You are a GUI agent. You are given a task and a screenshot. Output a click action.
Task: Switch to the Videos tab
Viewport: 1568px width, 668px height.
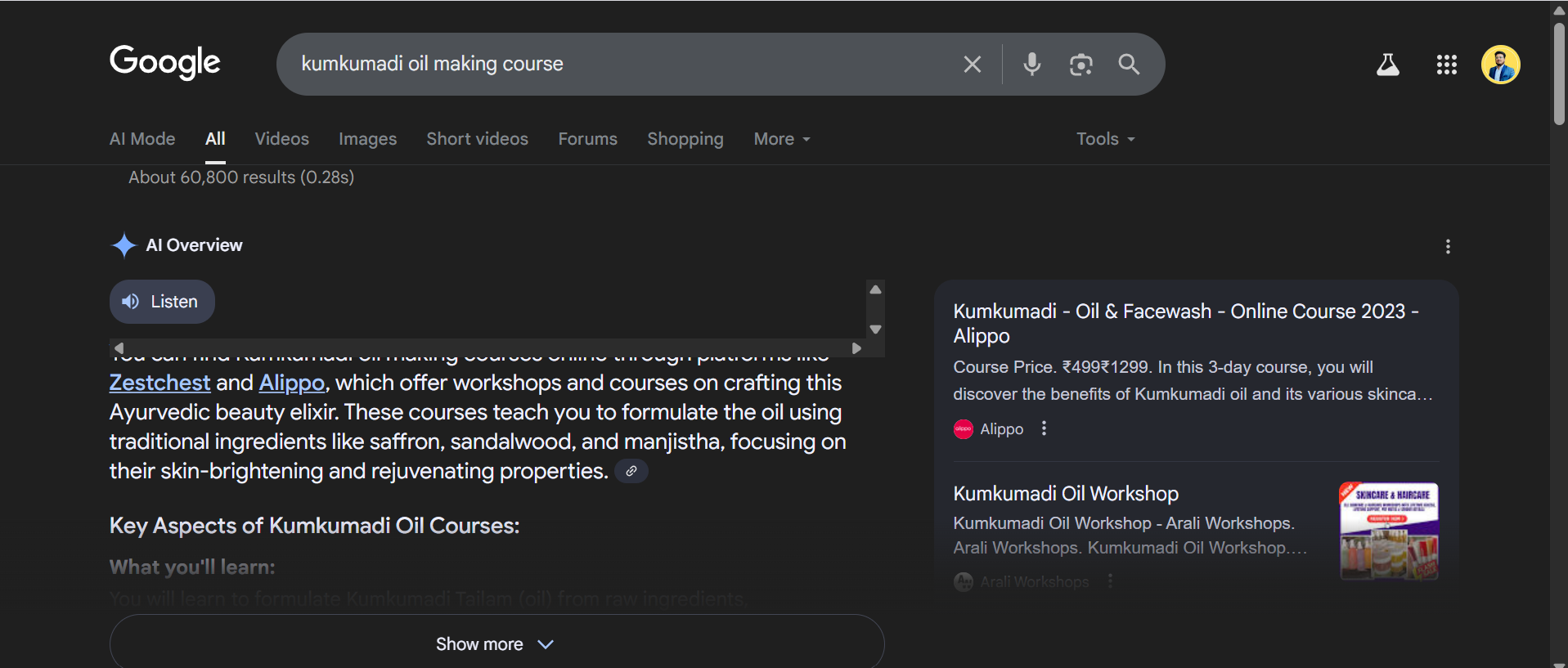point(281,139)
